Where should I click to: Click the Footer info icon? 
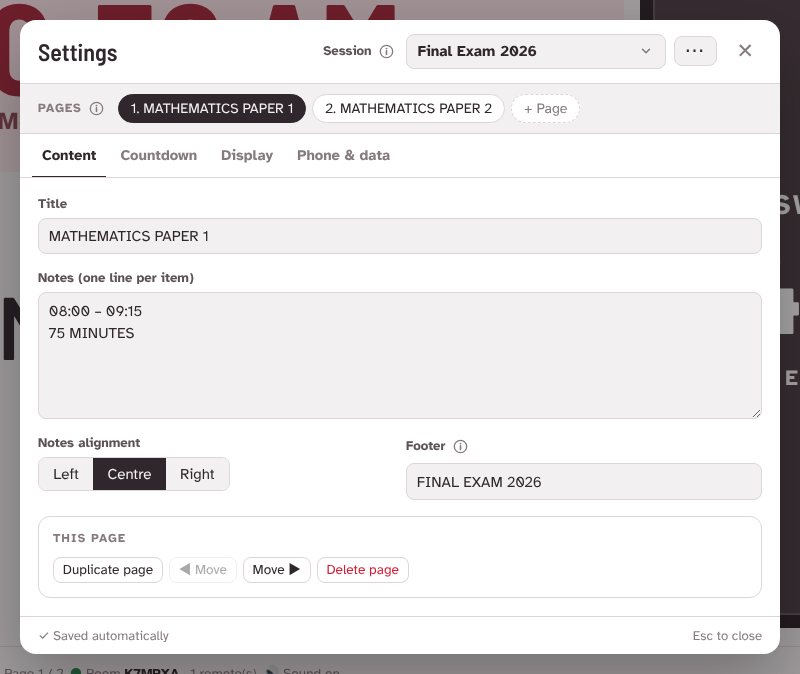click(460, 446)
